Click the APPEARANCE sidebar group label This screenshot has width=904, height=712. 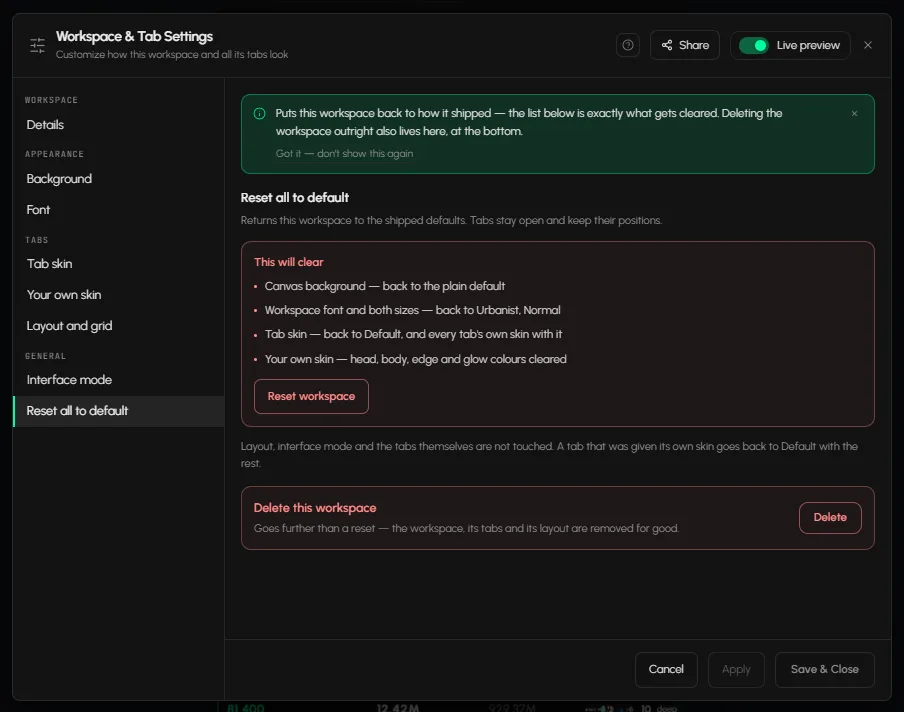[x=54, y=154]
